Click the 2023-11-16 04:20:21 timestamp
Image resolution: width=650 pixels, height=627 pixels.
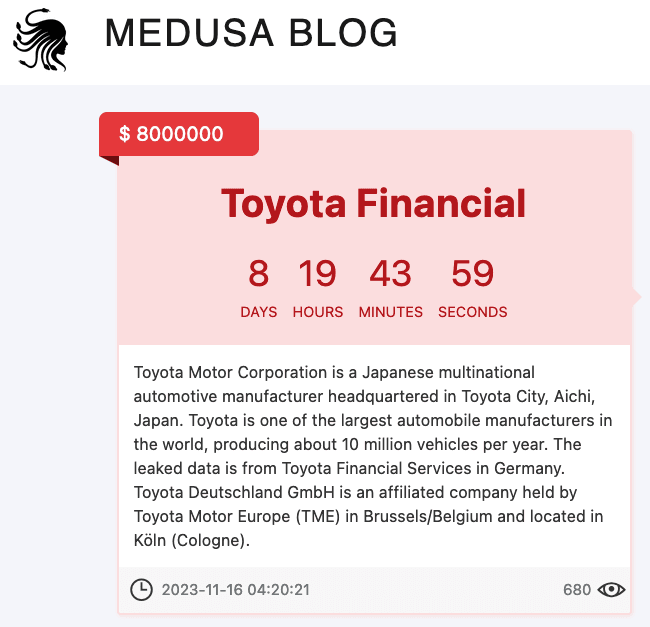click(235, 590)
